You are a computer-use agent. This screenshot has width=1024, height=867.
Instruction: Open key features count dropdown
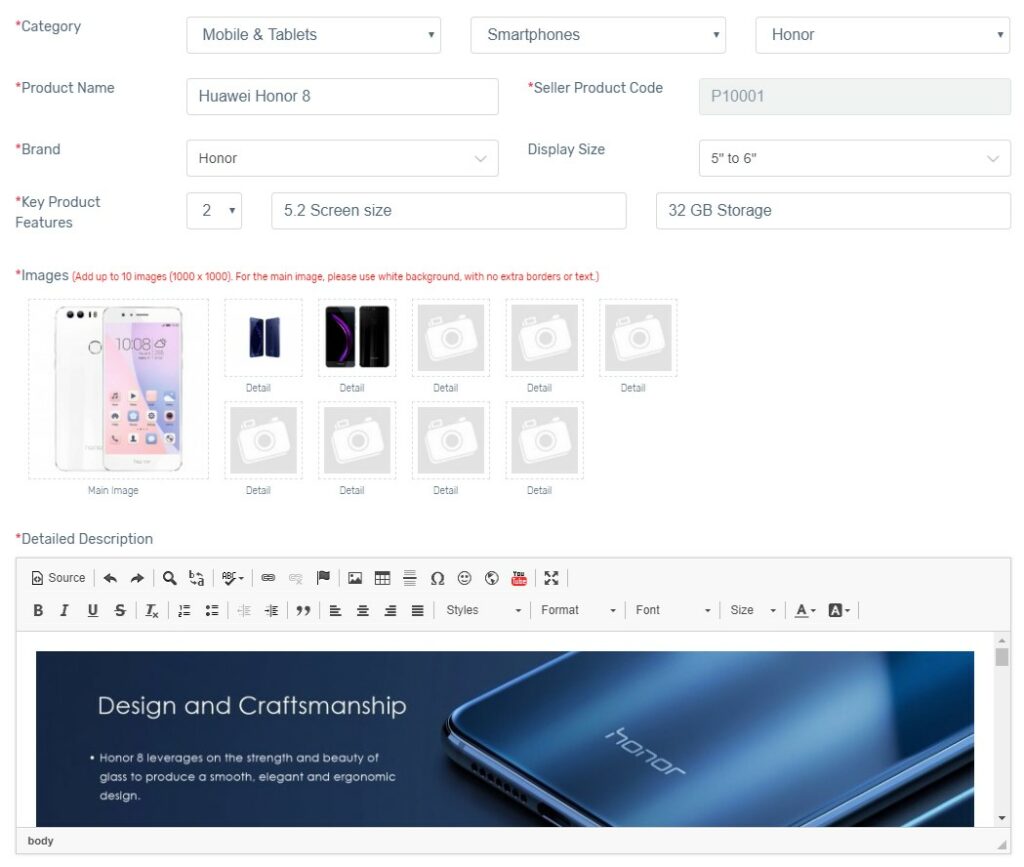click(x=214, y=210)
